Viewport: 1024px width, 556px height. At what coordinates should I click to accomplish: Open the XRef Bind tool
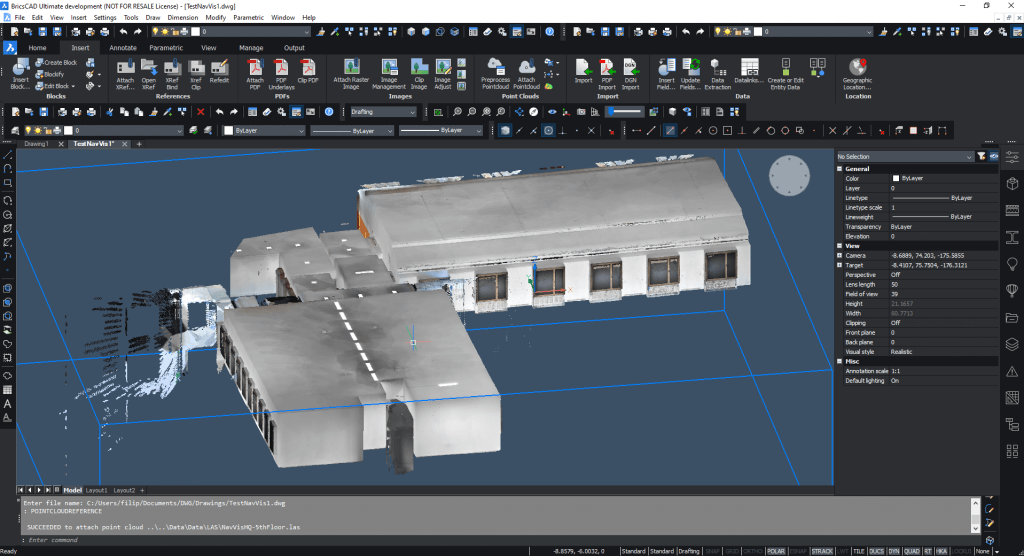pos(172,74)
